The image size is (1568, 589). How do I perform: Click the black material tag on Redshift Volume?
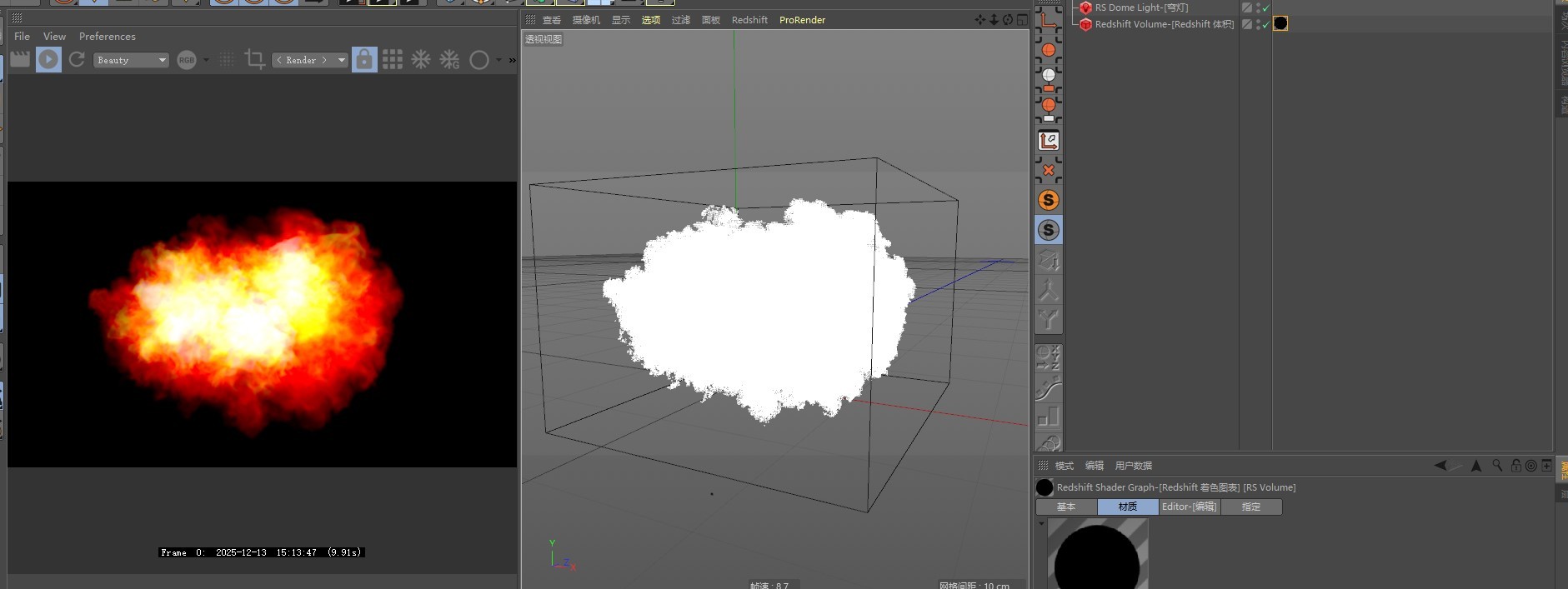coord(1280,24)
